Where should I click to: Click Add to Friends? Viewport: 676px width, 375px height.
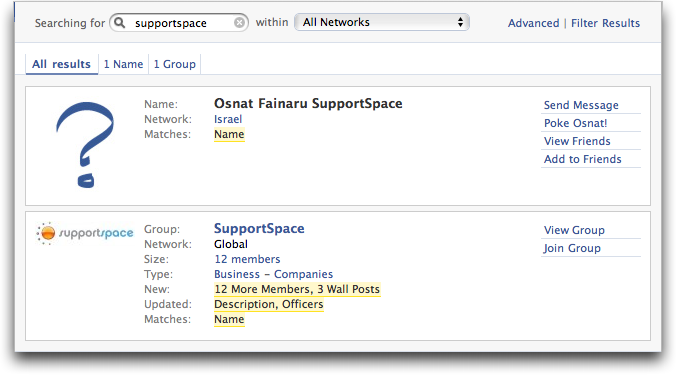582,159
